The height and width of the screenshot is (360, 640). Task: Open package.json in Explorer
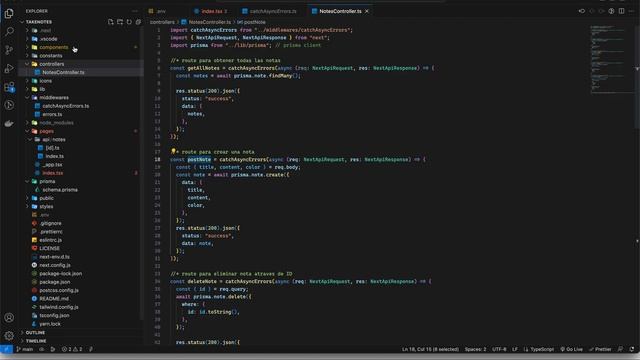click(55, 282)
